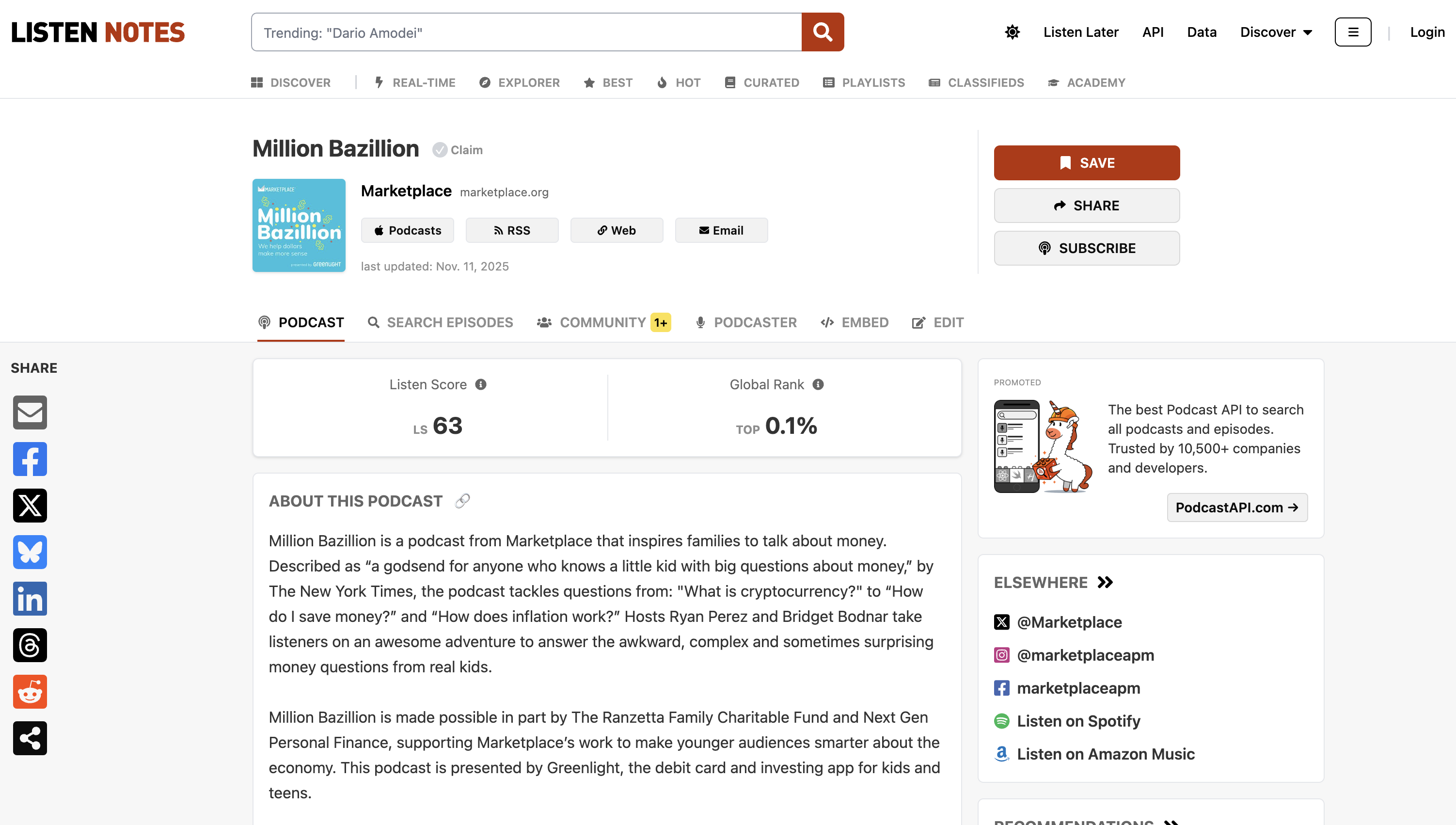The height and width of the screenshot is (825, 1456).
Task: Share the podcast on Facebook
Action: (x=30, y=459)
